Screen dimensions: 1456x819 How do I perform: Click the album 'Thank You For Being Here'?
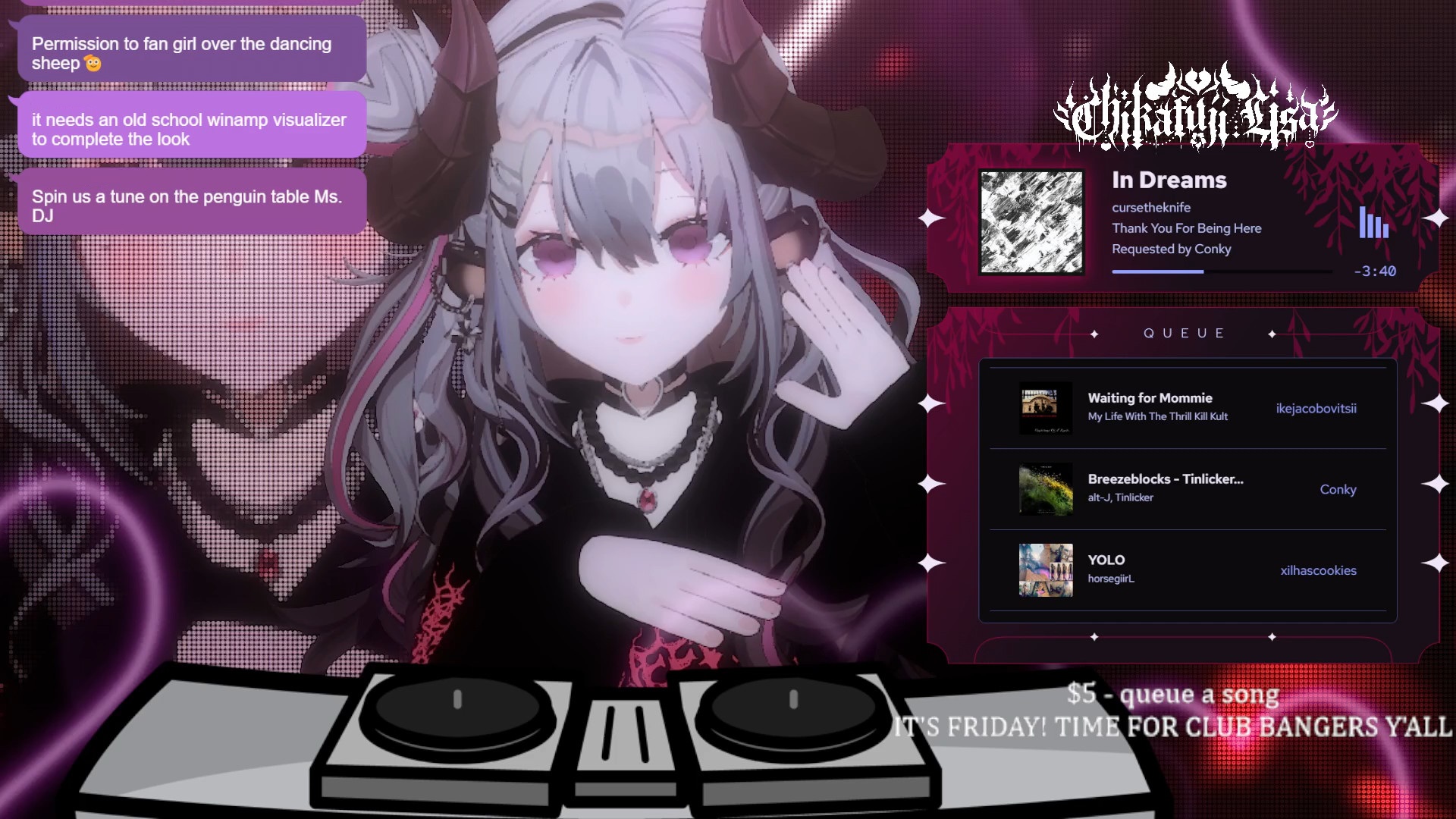[1187, 228]
